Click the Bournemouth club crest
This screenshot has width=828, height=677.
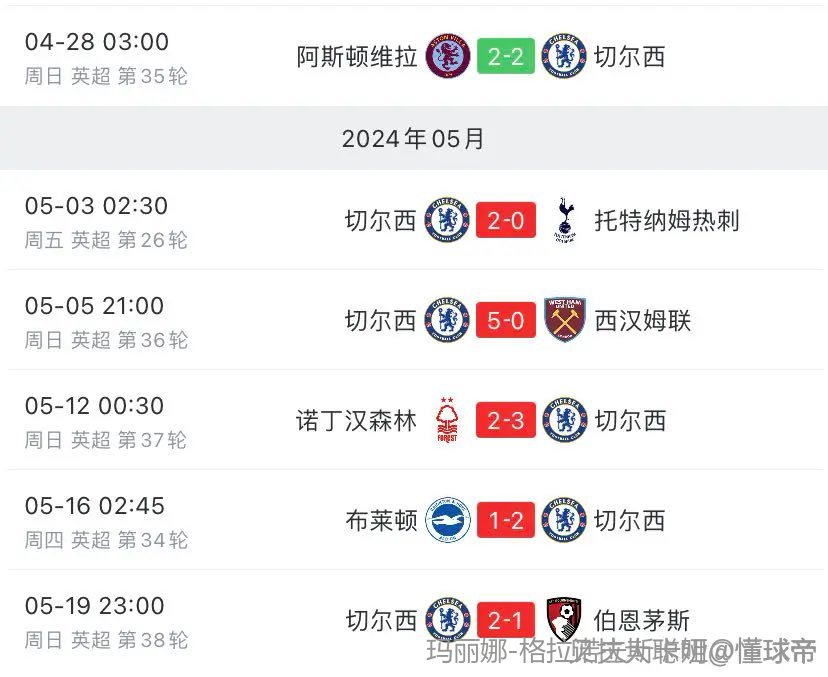(x=564, y=620)
